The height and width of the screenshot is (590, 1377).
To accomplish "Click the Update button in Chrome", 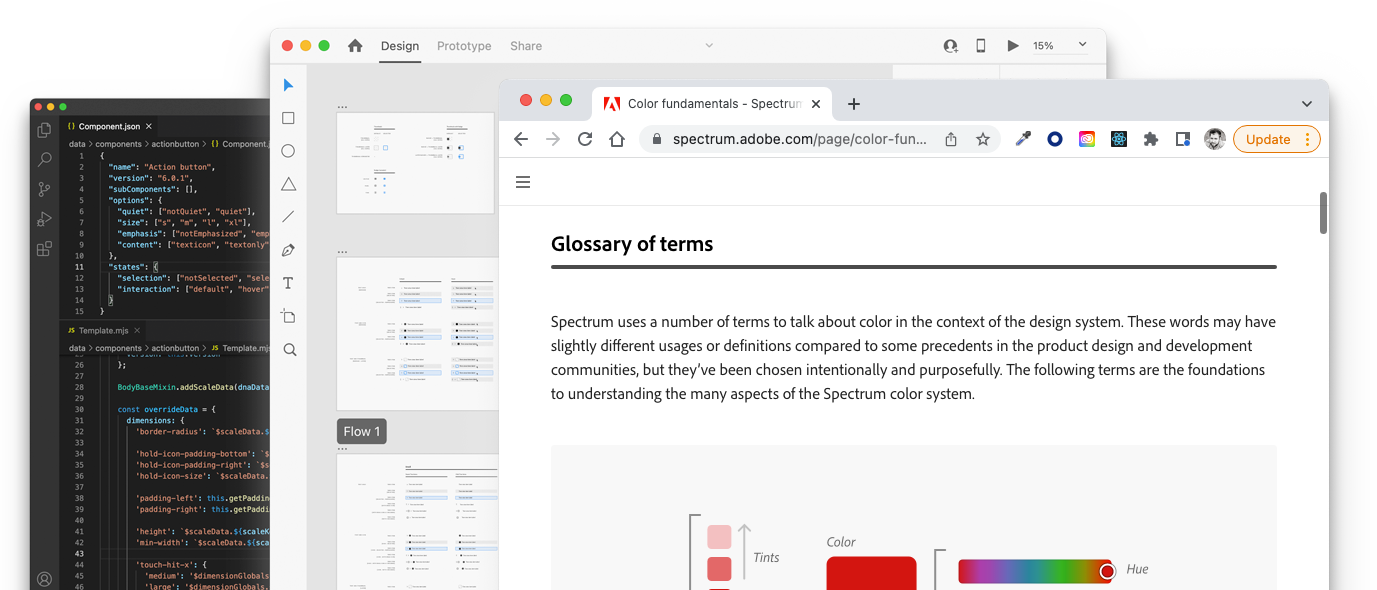I will (1277, 139).
